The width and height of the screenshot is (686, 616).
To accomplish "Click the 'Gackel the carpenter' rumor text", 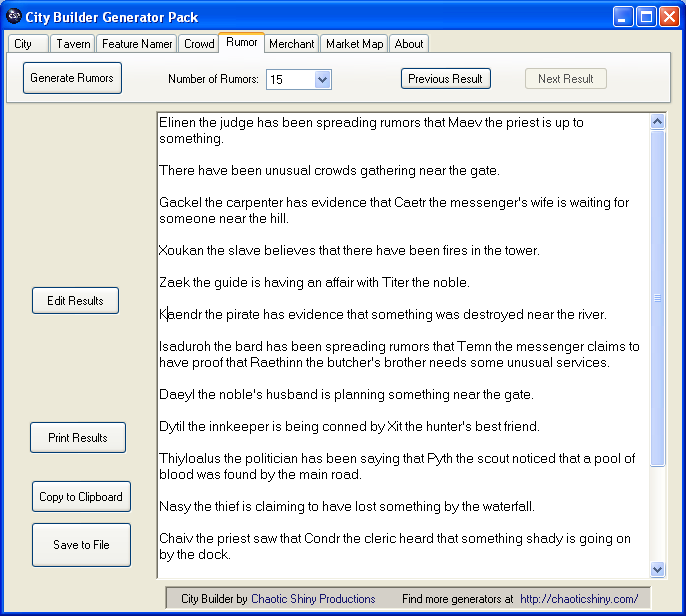I will tap(394, 210).
